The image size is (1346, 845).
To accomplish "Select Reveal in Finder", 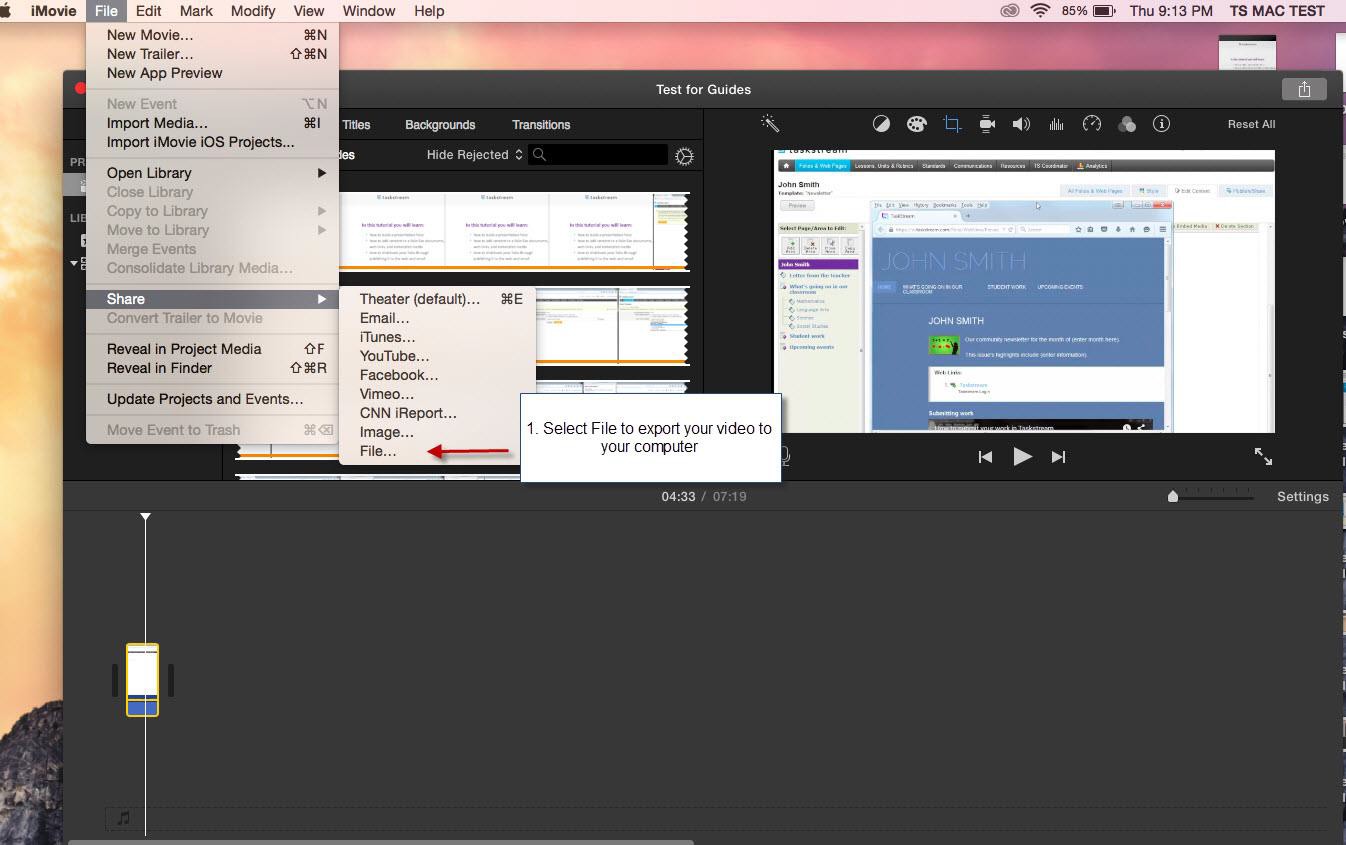I will tap(212, 368).
